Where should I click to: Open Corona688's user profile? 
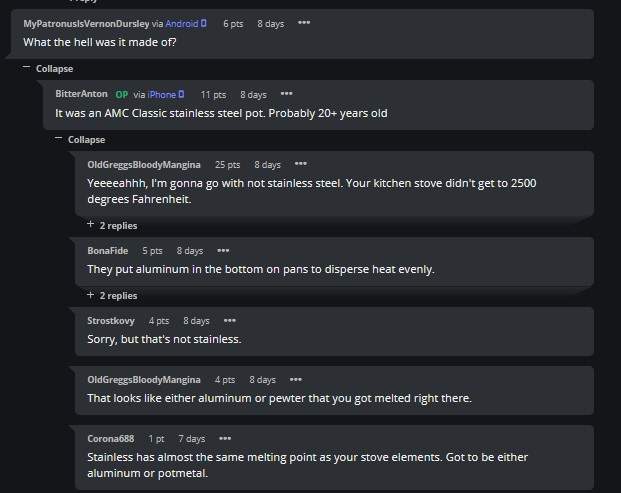pos(110,438)
